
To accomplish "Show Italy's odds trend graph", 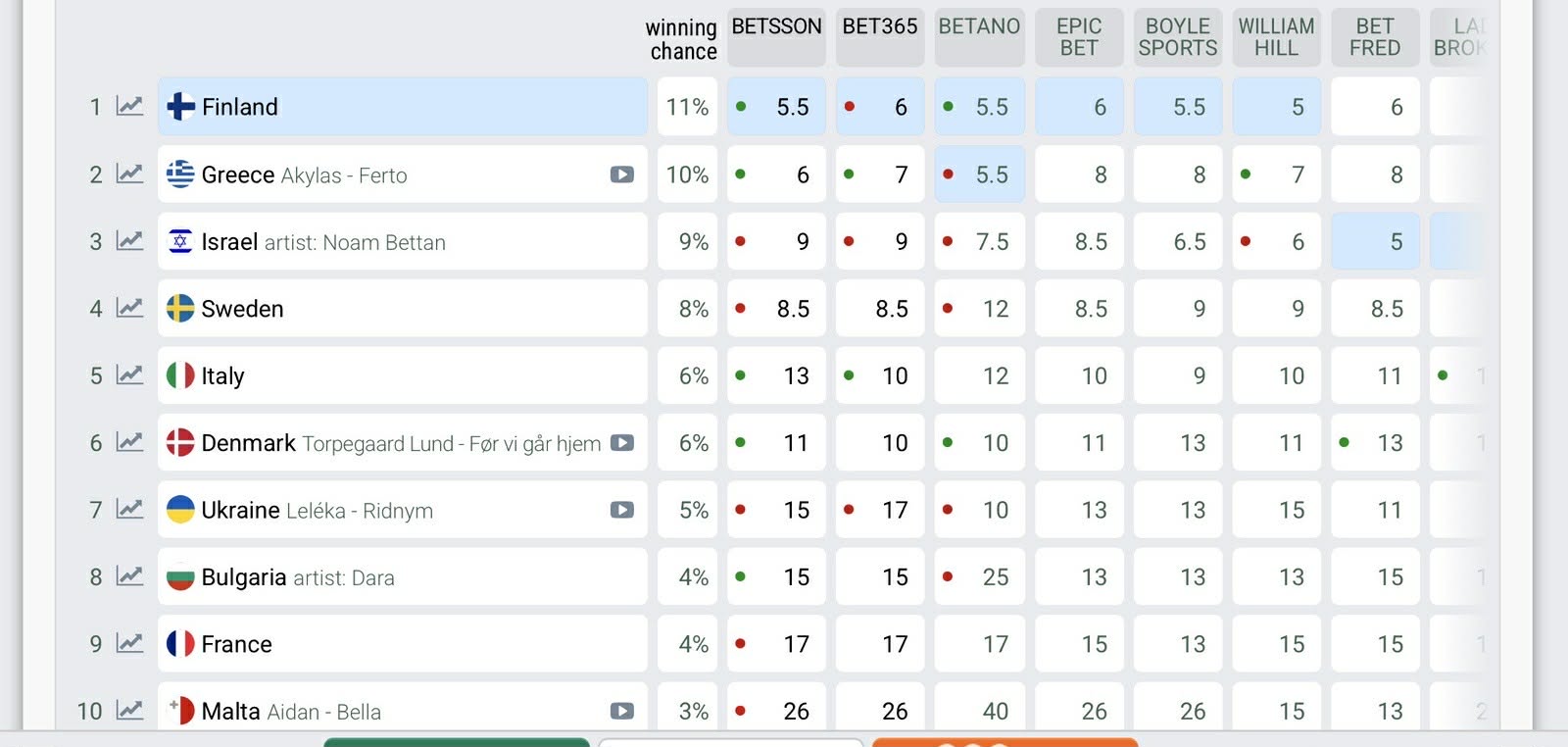I will [x=129, y=375].
